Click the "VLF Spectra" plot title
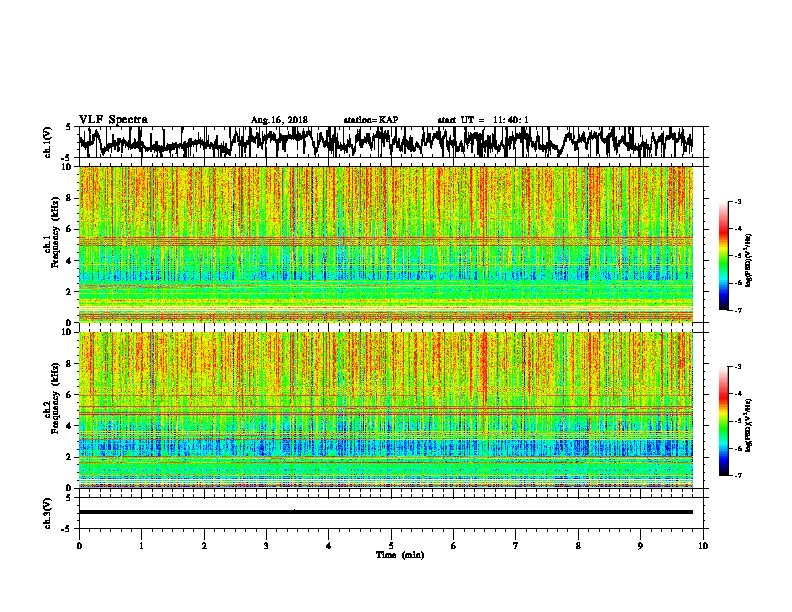The image size is (792, 612). (x=113, y=120)
